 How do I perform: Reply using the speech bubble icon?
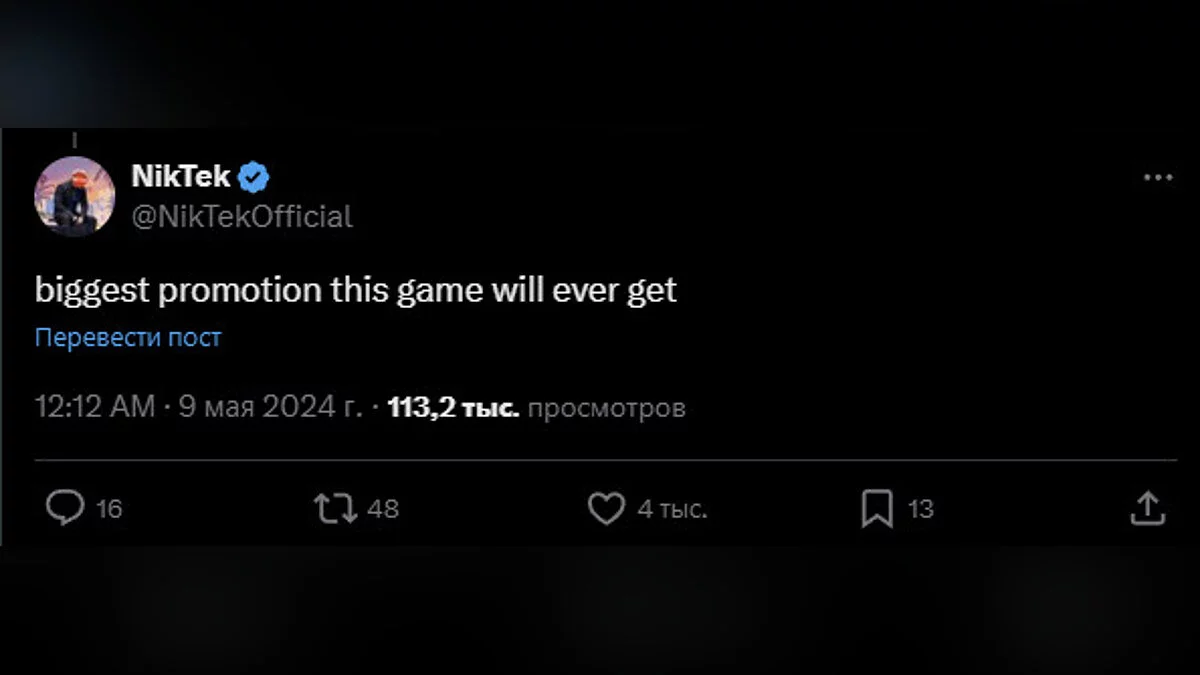click(x=66, y=509)
